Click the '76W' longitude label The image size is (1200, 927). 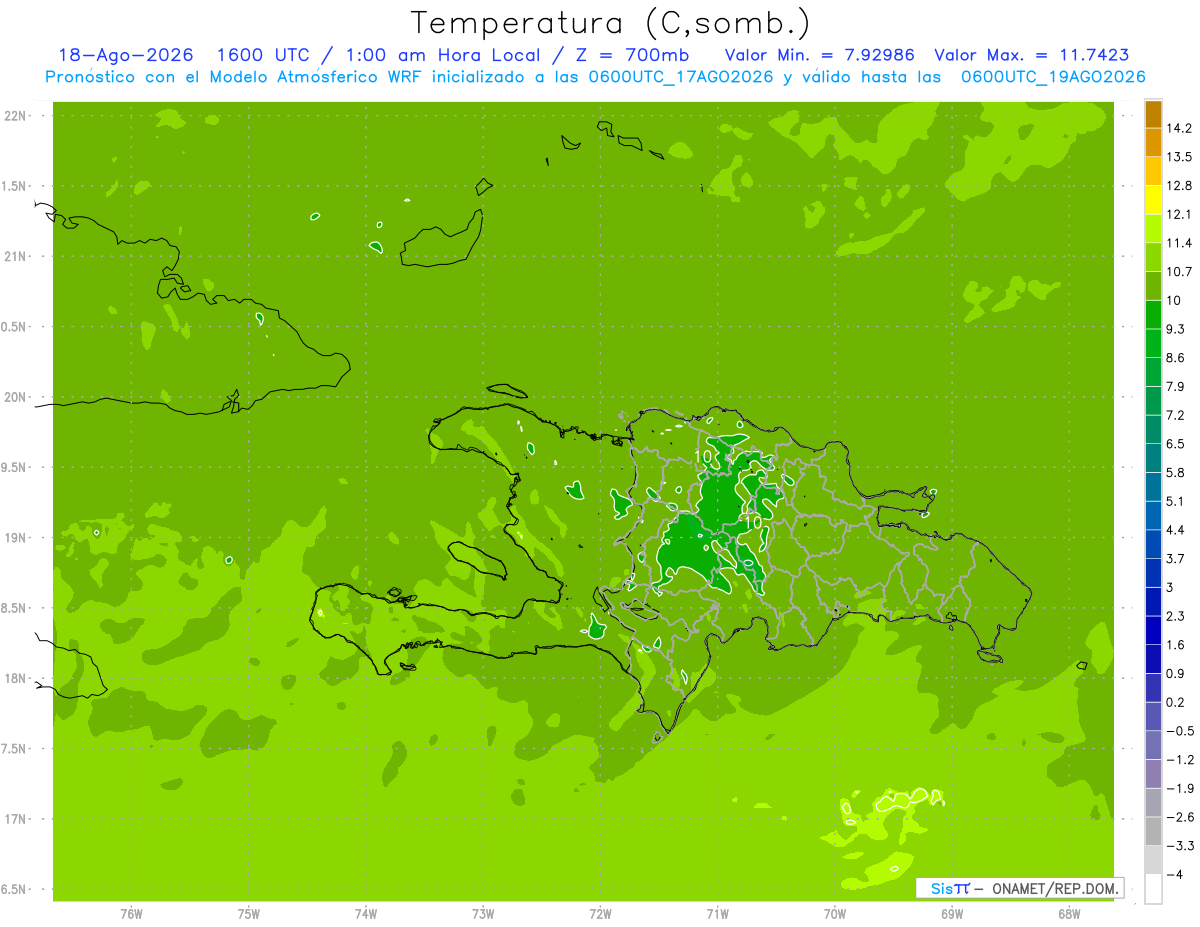(131, 913)
